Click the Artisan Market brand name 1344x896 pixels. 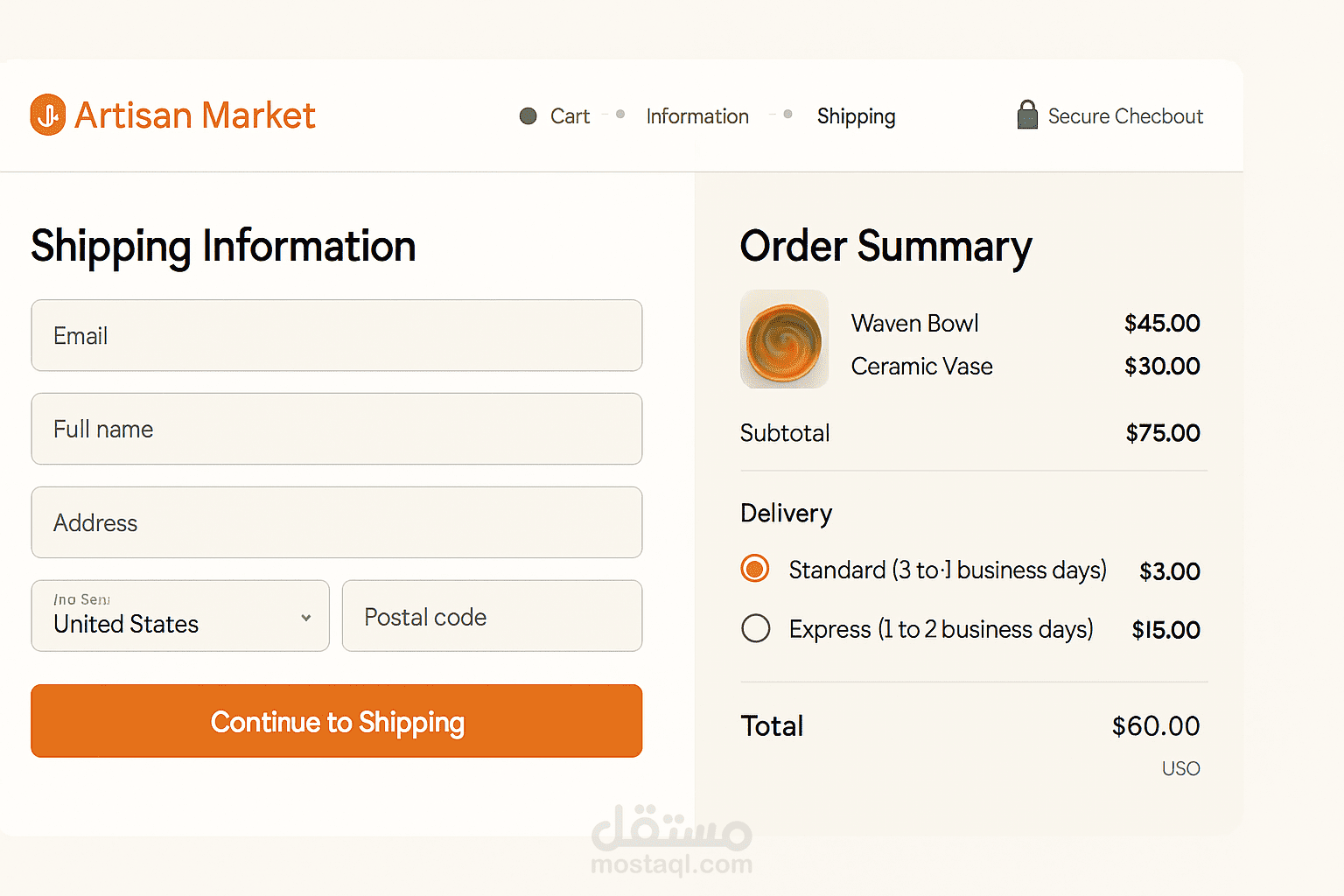195,115
